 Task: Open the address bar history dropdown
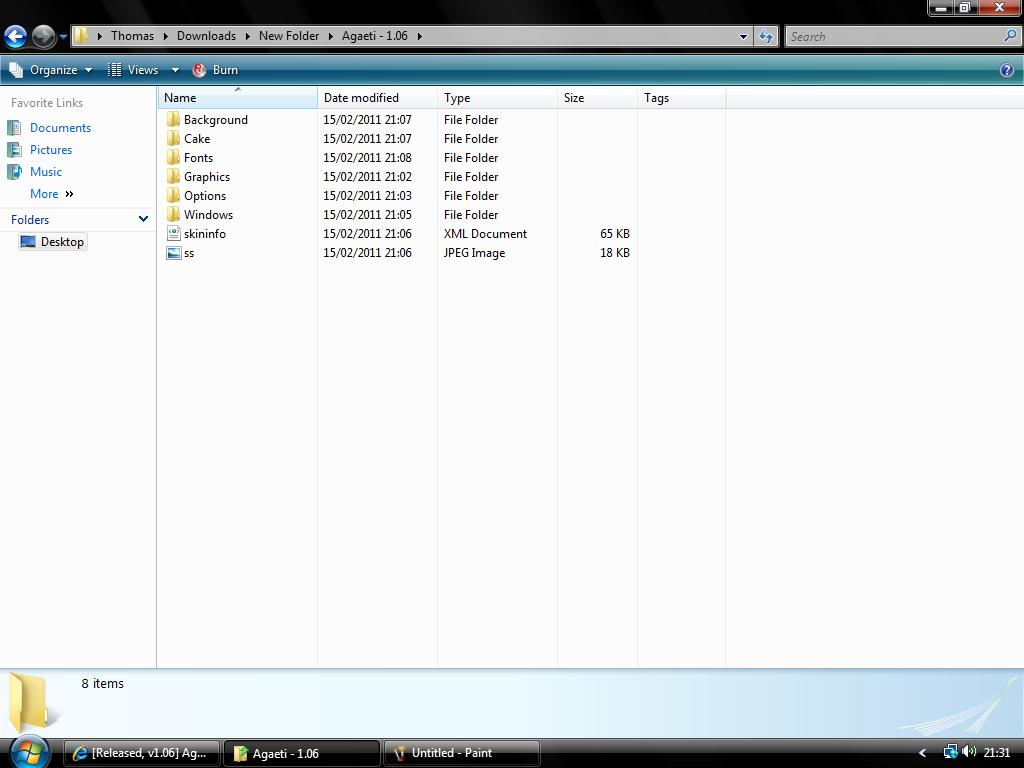click(x=743, y=37)
